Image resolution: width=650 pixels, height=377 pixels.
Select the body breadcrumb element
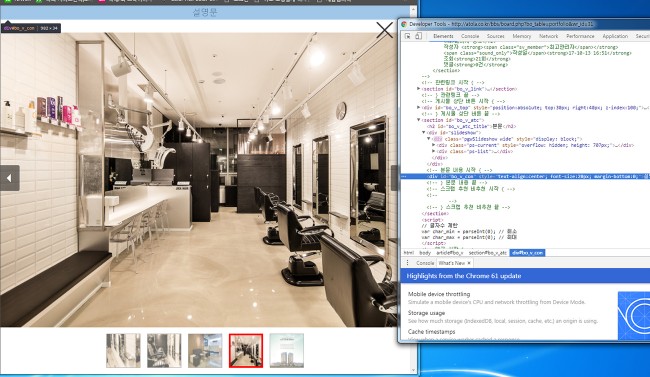[x=425, y=253]
